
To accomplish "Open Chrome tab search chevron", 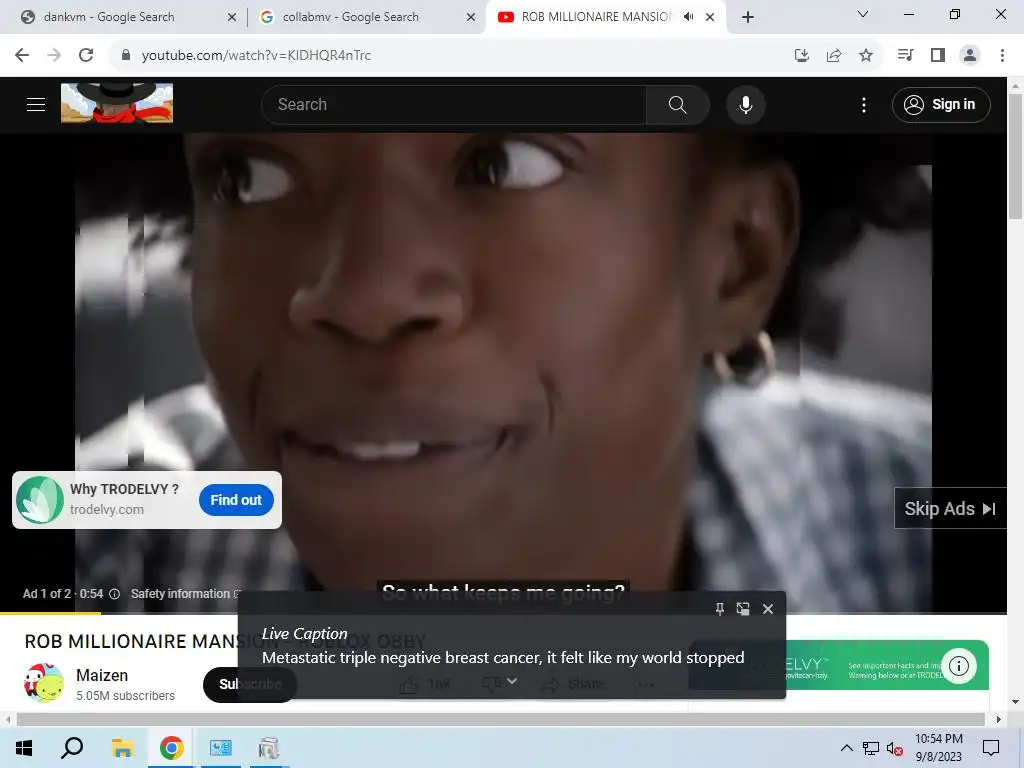I will (863, 14).
